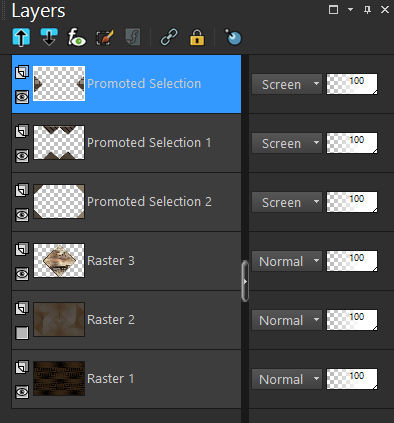The height and width of the screenshot is (423, 394).
Task: Click the layer link chain icon
Action: (169, 37)
